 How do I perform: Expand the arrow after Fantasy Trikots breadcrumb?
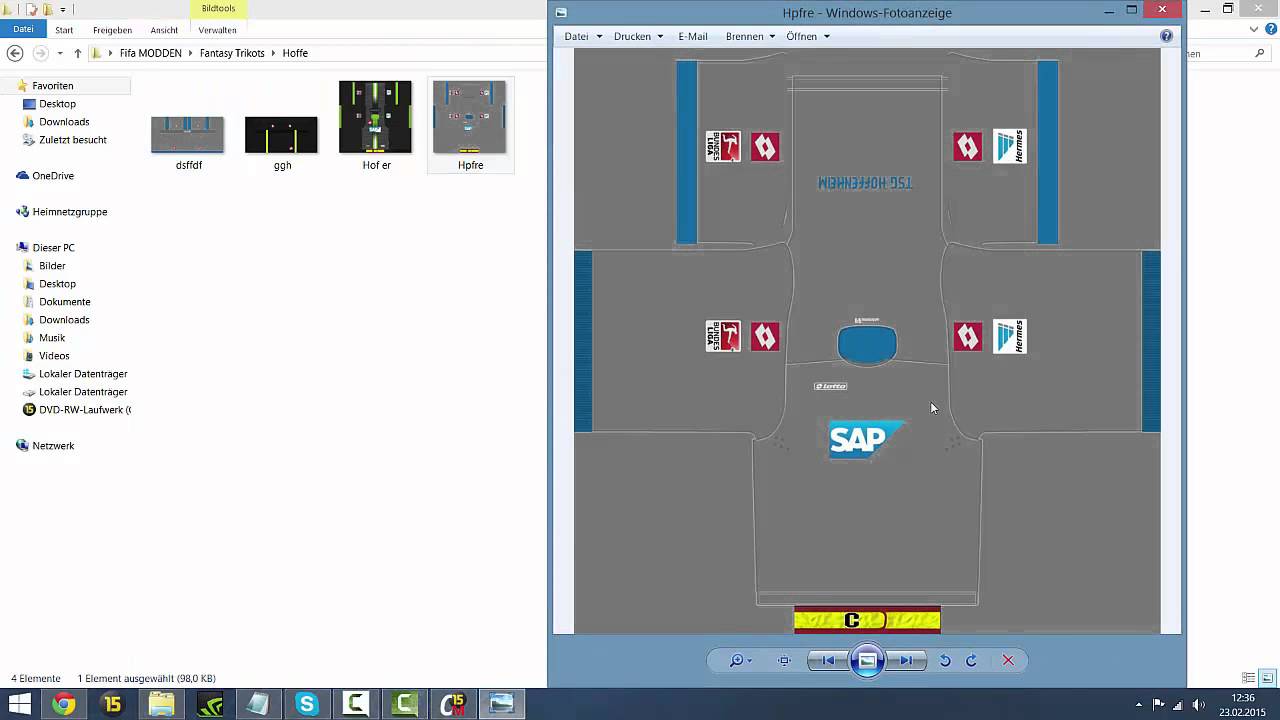(273, 53)
